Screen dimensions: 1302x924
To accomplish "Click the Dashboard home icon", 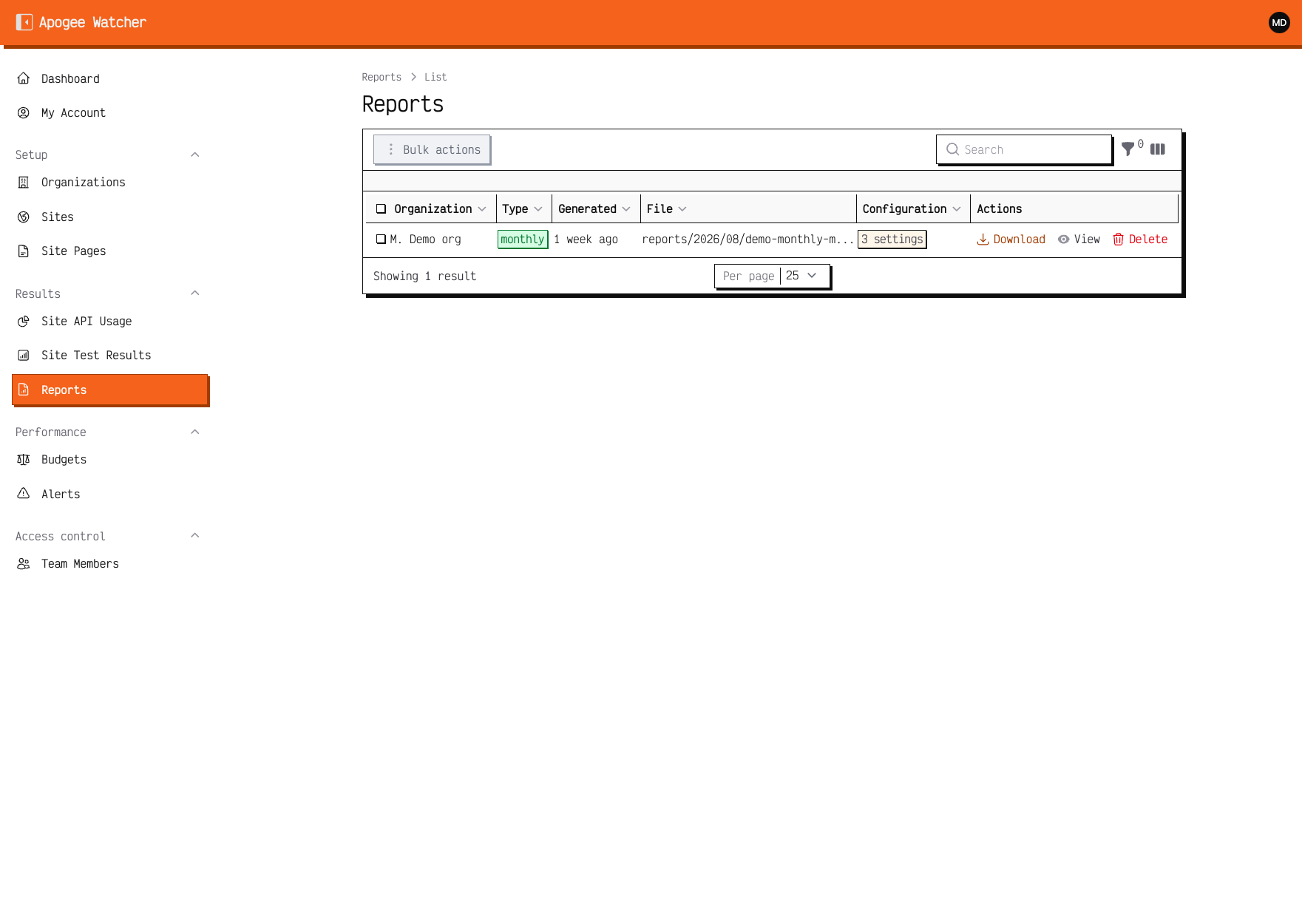I will pyautogui.click(x=24, y=78).
